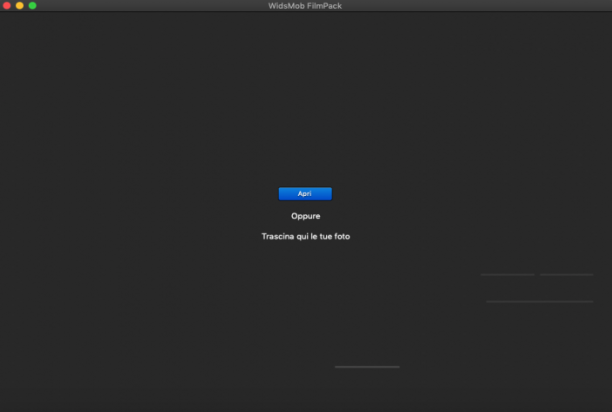Minimize the WidsMob FilmPack window

coord(20,5)
